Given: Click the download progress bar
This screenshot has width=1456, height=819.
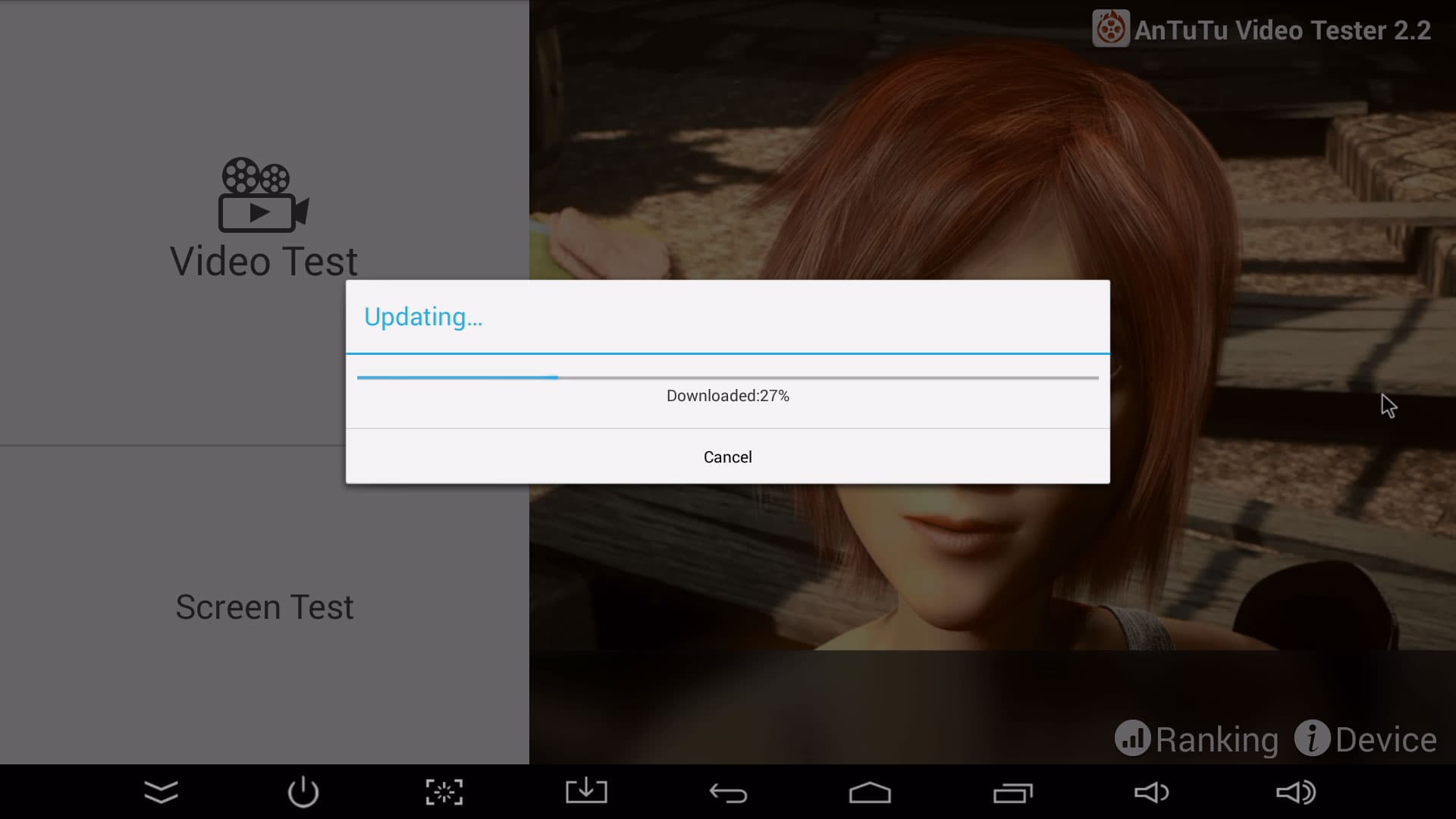Looking at the screenshot, I should click(727, 377).
